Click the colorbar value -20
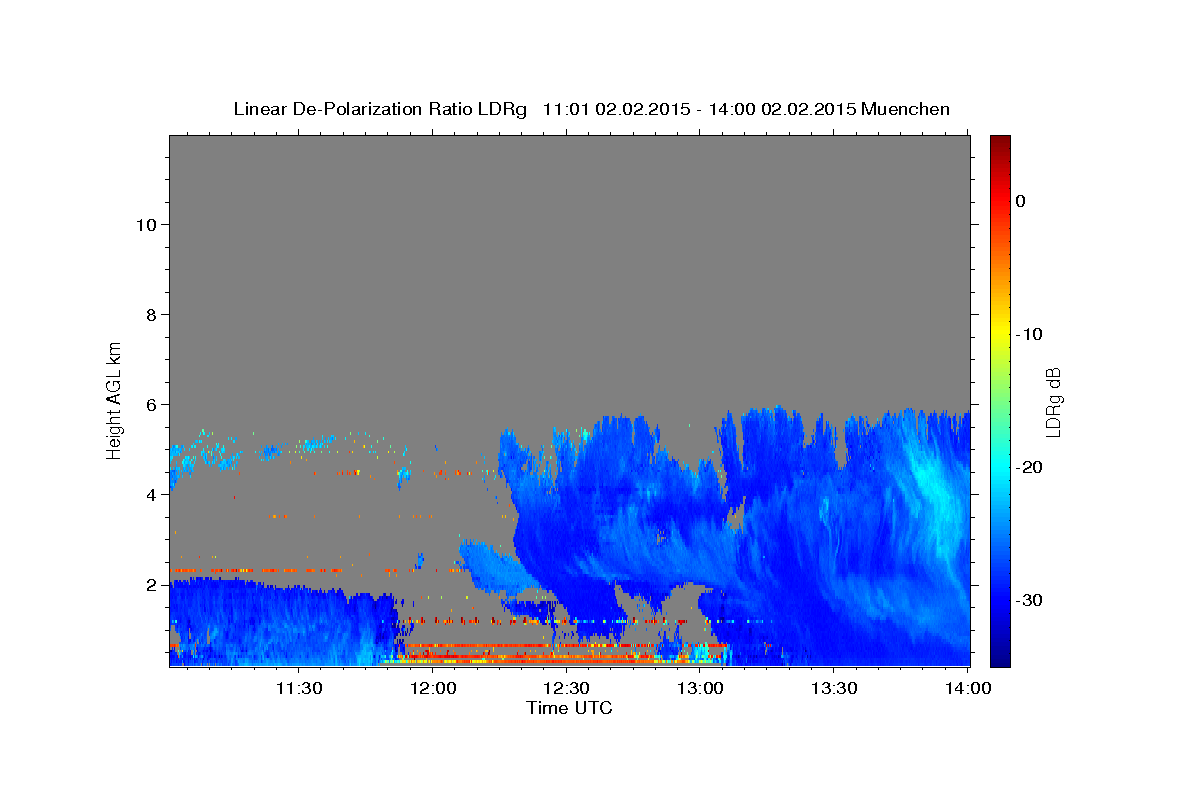Image resolution: width=1200 pixels, height=800 pixels. pos(1030,467)
